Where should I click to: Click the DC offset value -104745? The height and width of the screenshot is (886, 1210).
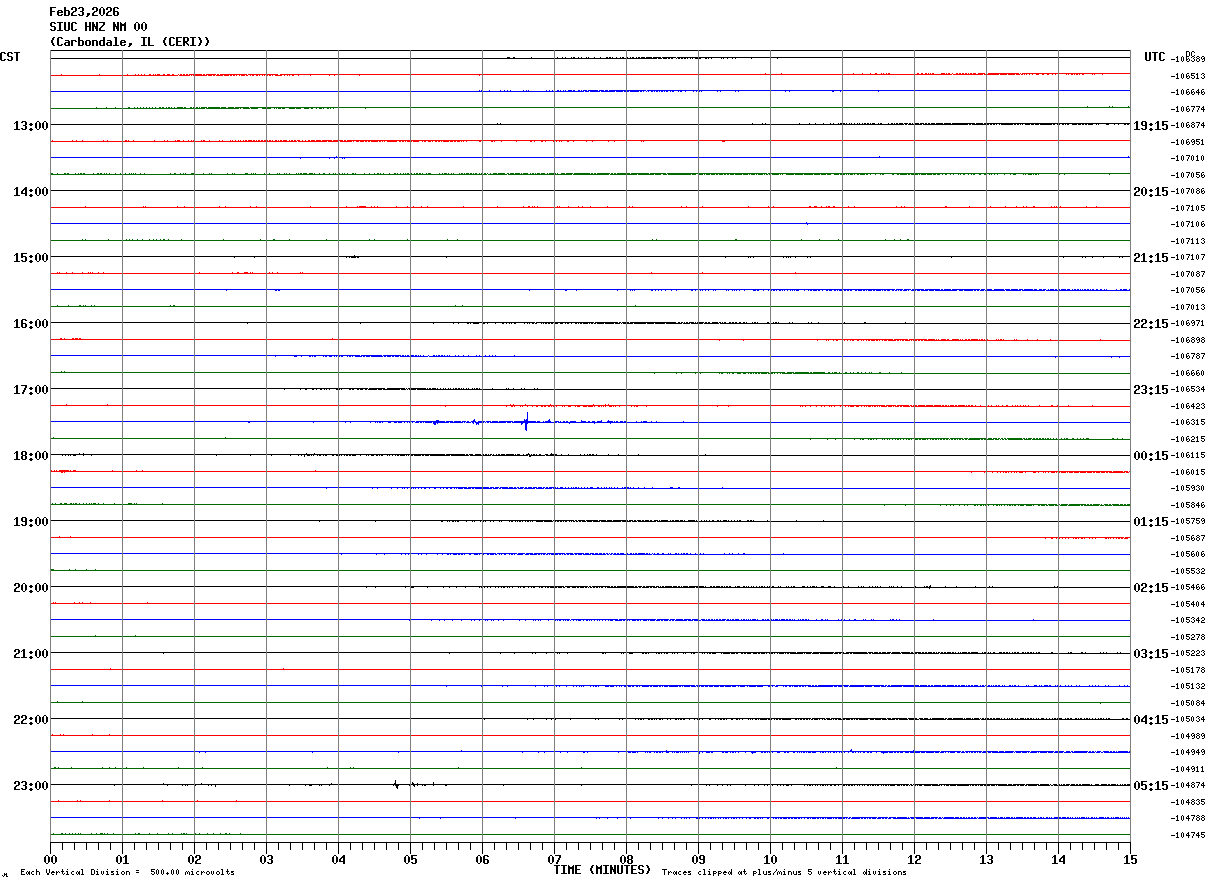[x=1187, y=835]
